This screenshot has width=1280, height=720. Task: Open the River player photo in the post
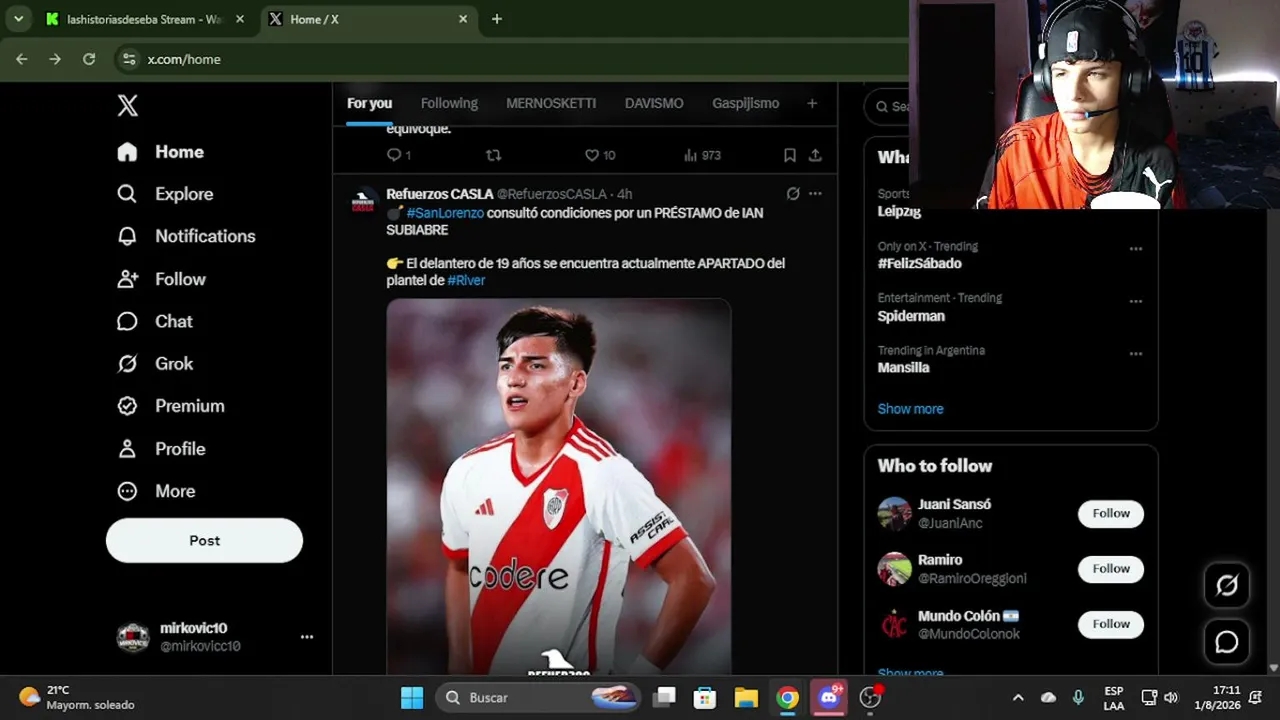point(559,487)
